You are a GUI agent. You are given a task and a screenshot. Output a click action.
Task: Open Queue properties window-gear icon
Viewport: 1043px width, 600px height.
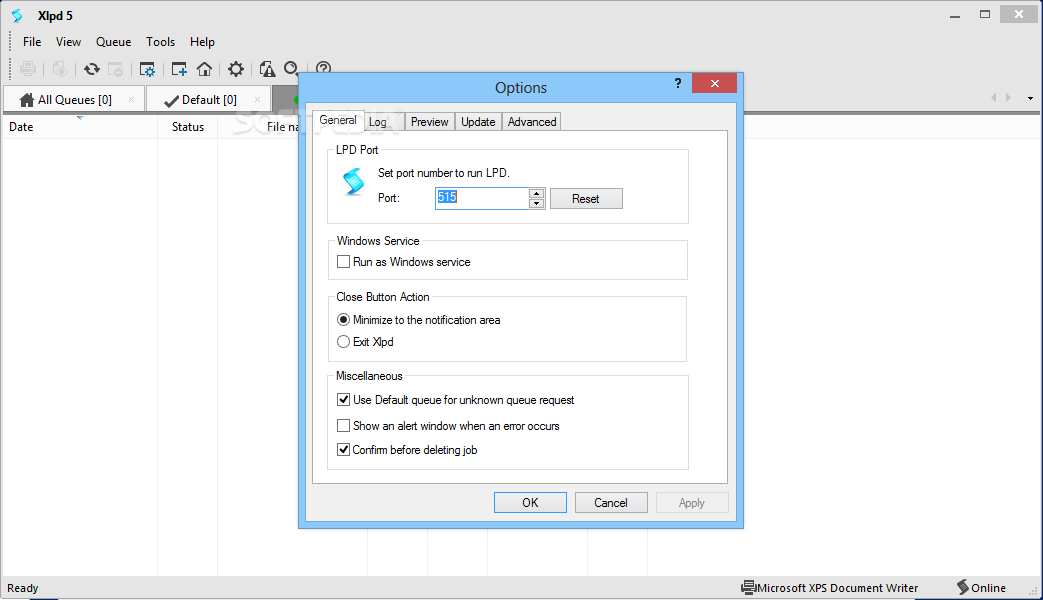pyautogui.click(x=147, y=69)
